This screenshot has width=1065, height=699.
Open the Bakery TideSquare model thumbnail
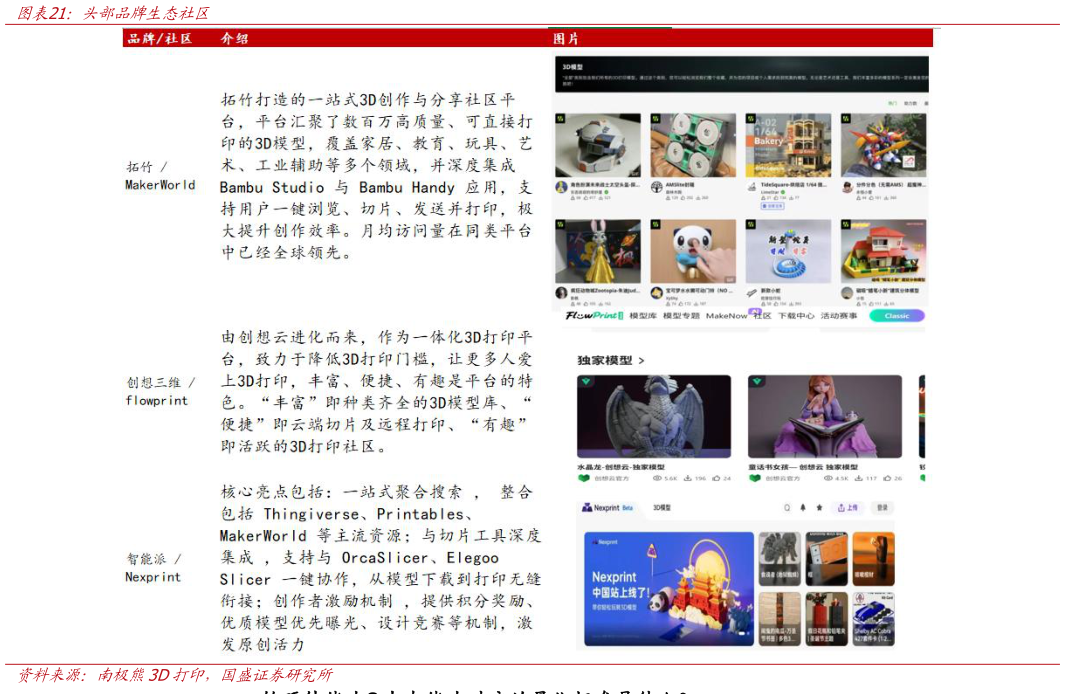coord(787,145)
